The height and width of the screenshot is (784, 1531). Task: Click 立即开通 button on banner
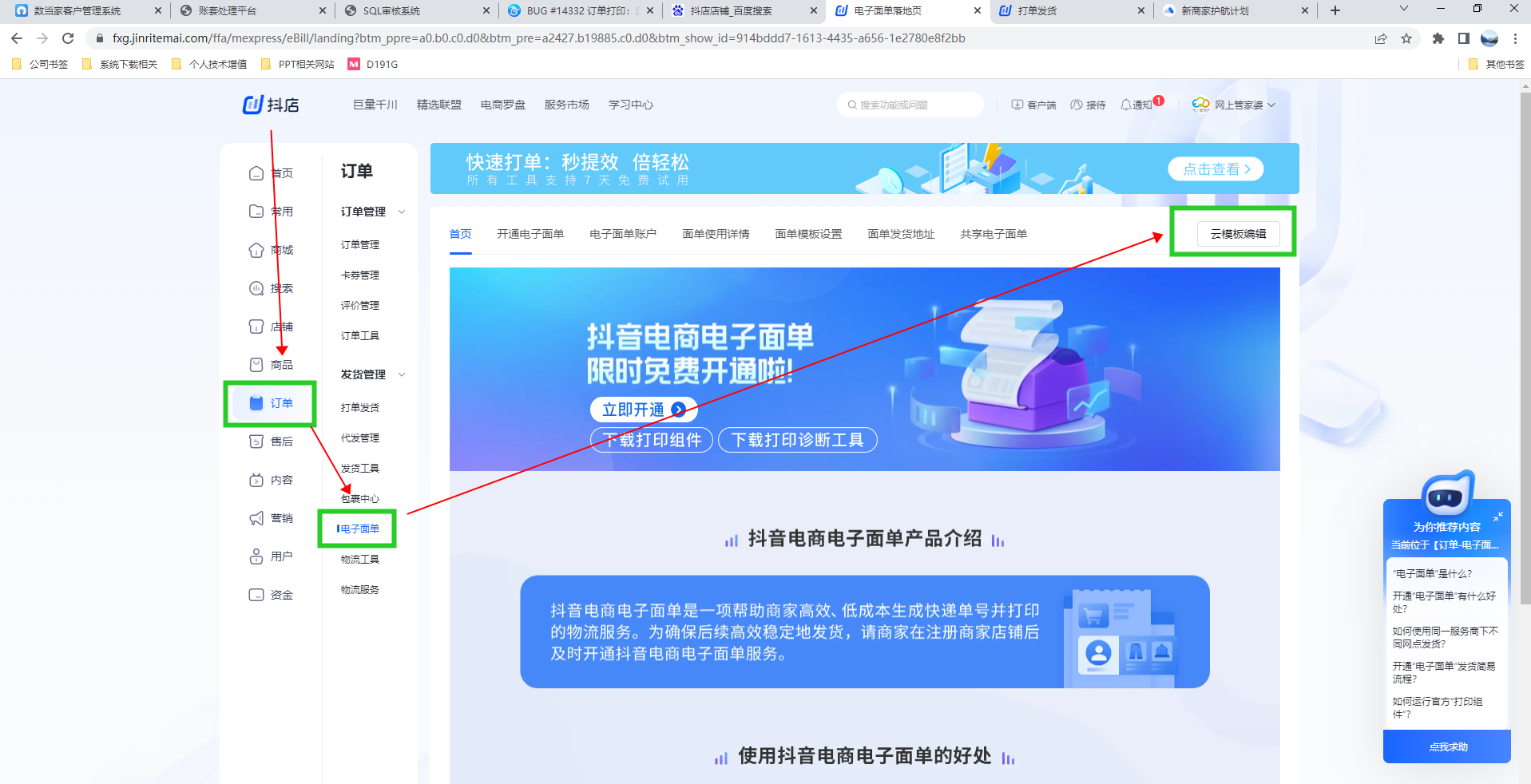644,410
